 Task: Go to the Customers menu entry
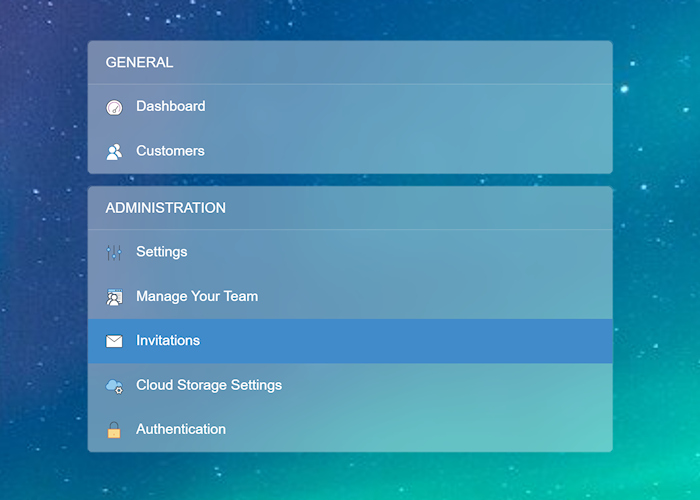tap(350, 151)
